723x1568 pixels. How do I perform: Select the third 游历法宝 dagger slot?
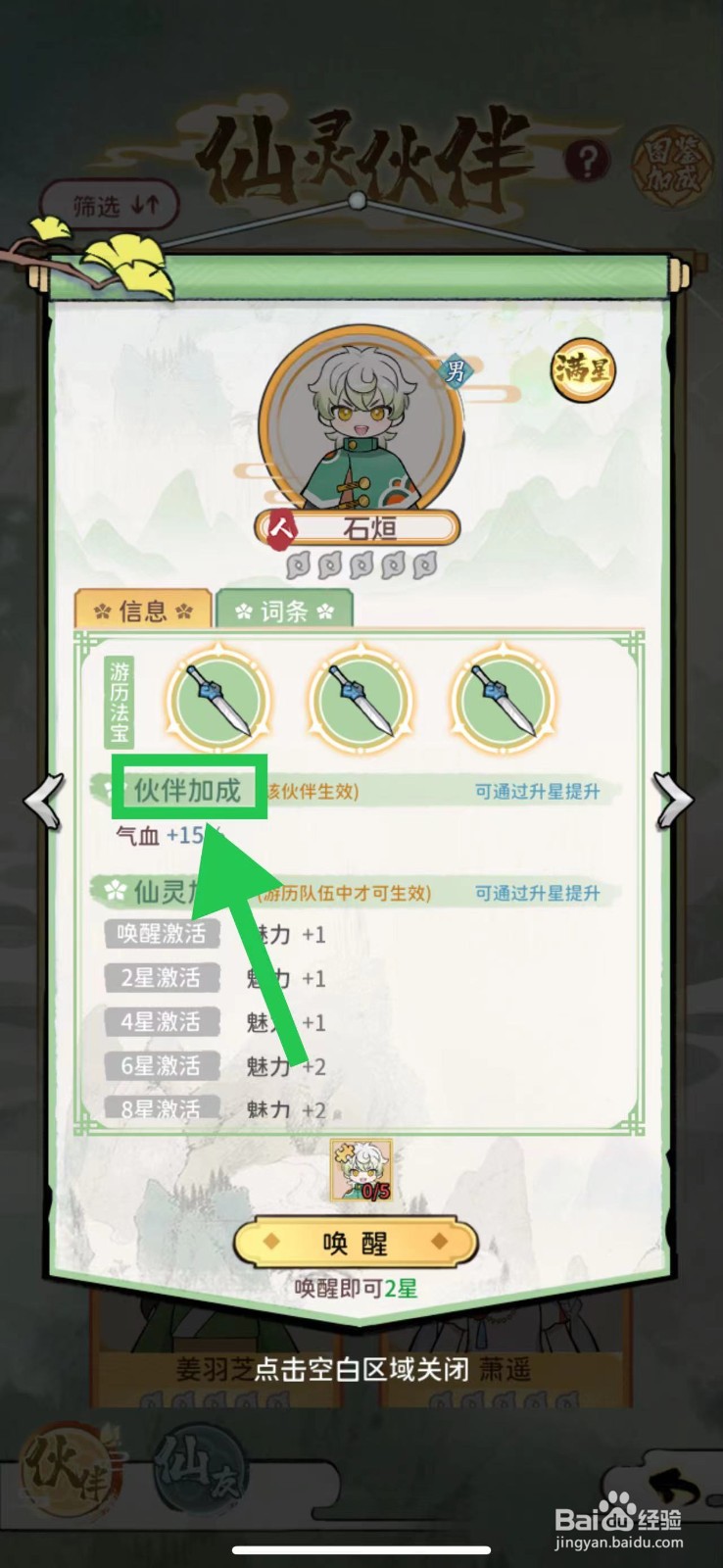(504, 699)
